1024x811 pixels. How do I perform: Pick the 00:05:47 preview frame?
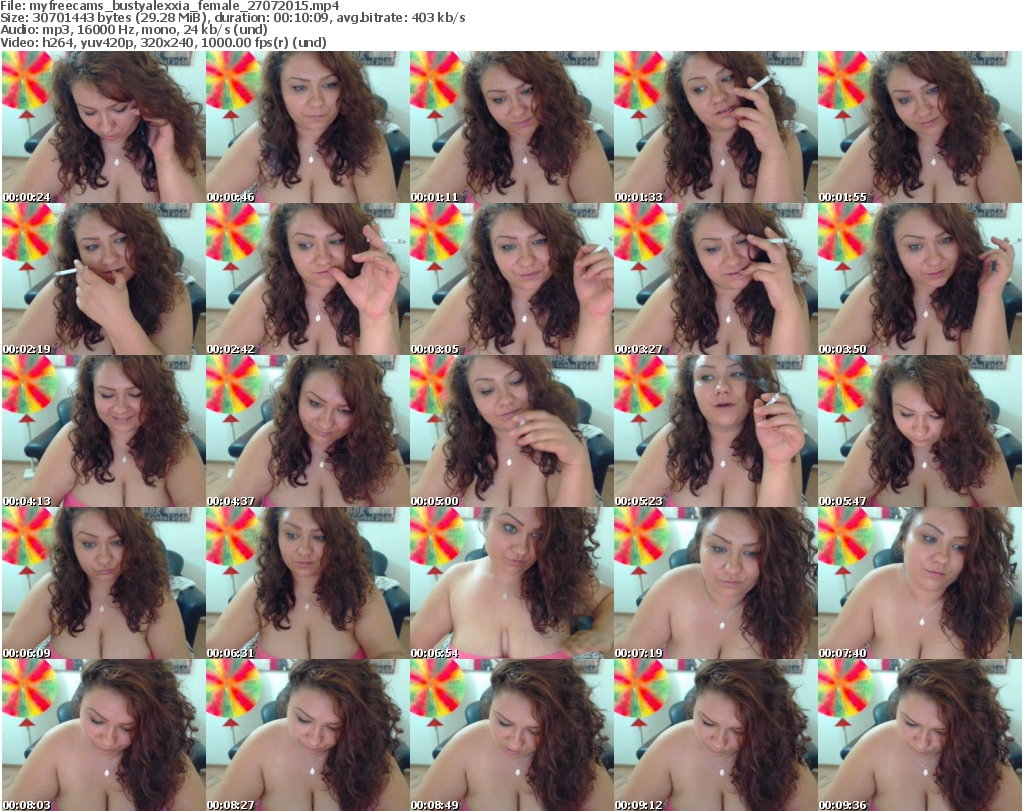coord(920,431)
